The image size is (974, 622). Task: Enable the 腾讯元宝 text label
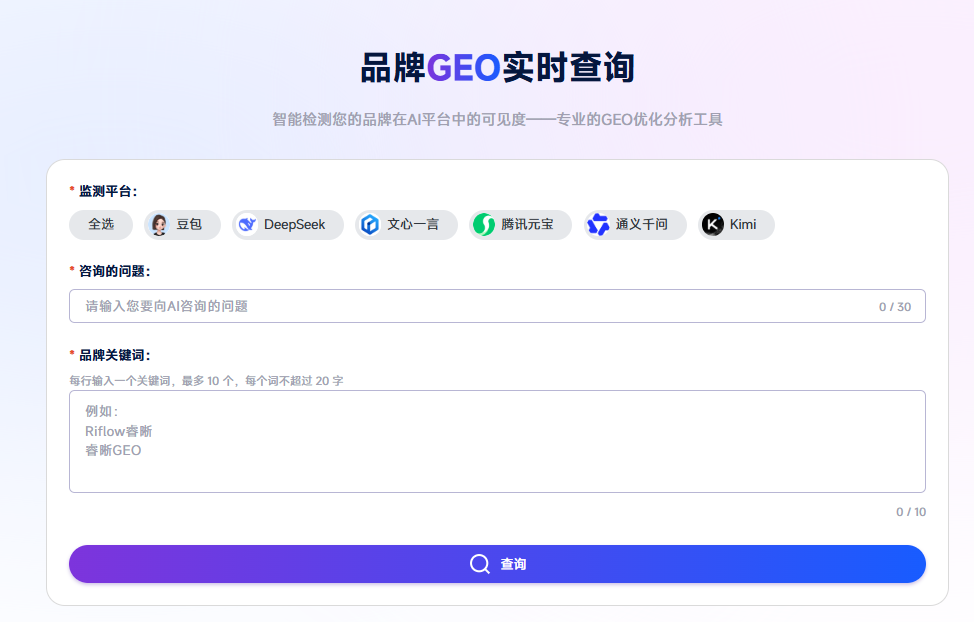pyautogui.click(x=527, y=225)
